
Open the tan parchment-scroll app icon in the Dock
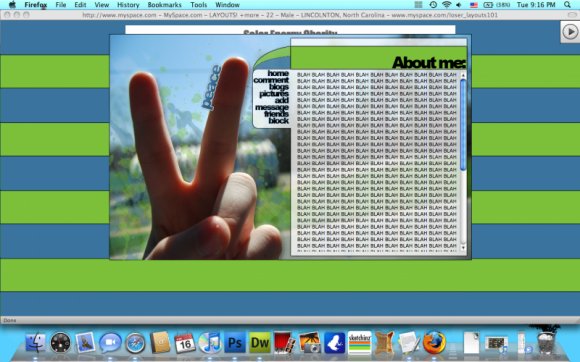384,343
